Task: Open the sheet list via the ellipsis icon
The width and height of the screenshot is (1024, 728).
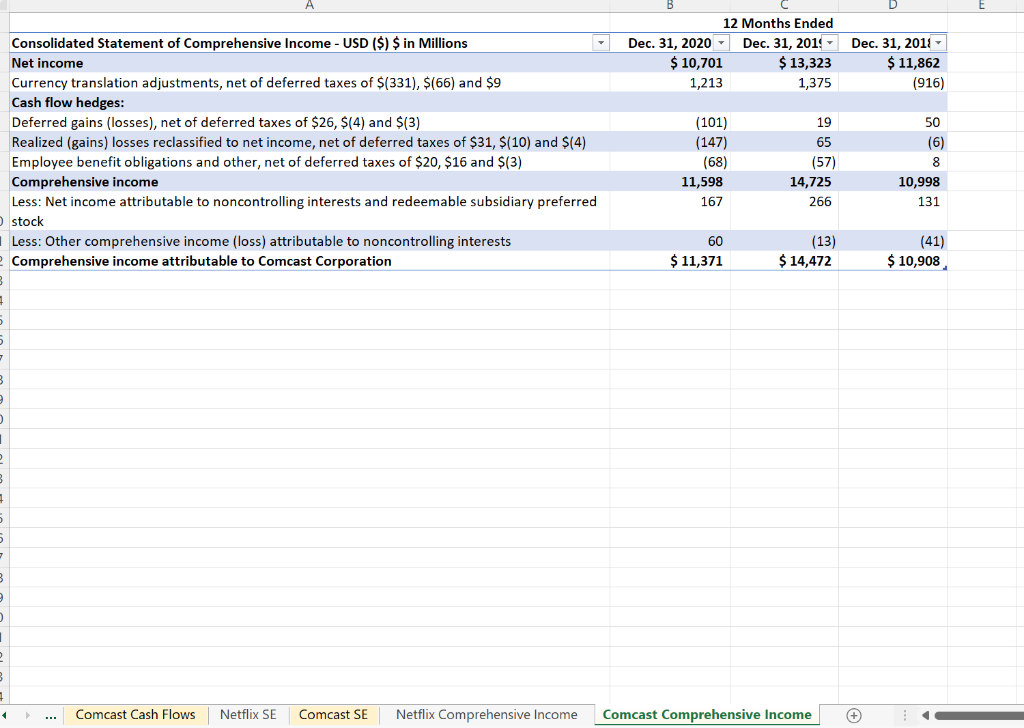Action: [x=50, y=715]
